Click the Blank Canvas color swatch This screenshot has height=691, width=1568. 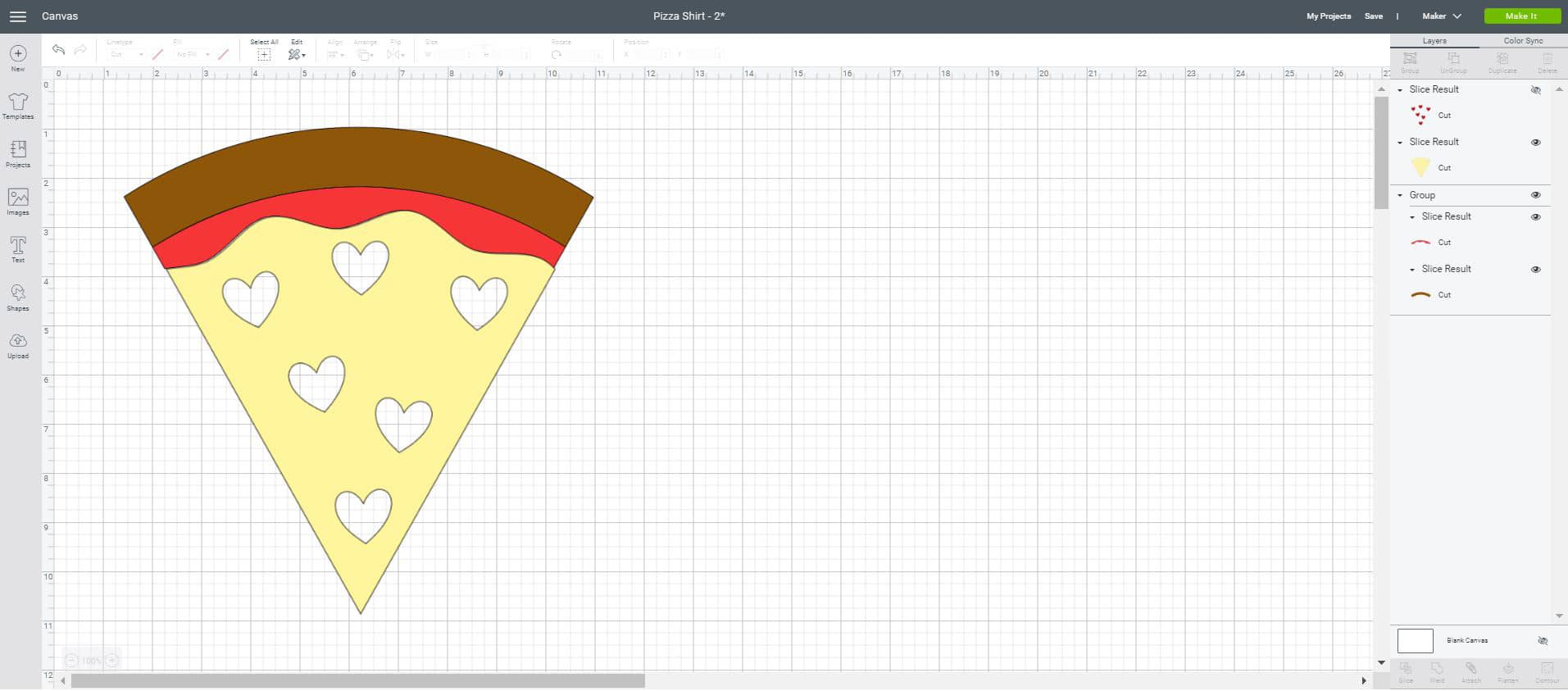point(1416,641)
